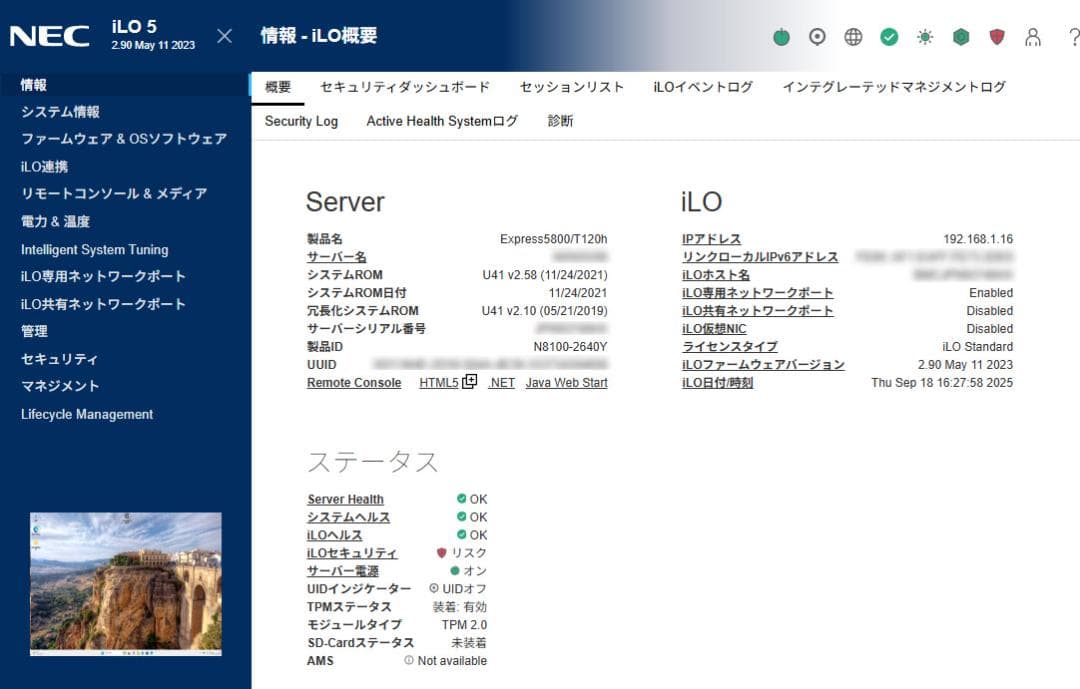Click the UID indicator icon in the top bar

(818, 36)
